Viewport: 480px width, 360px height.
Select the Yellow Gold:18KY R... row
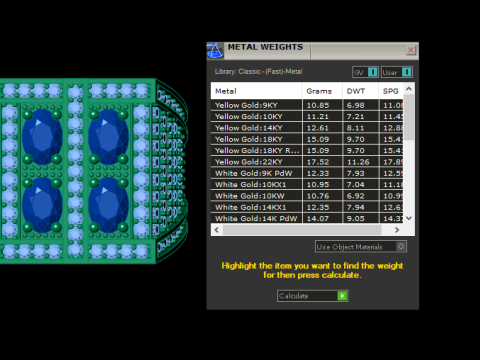pyautogui.click(x=307, y=150)
